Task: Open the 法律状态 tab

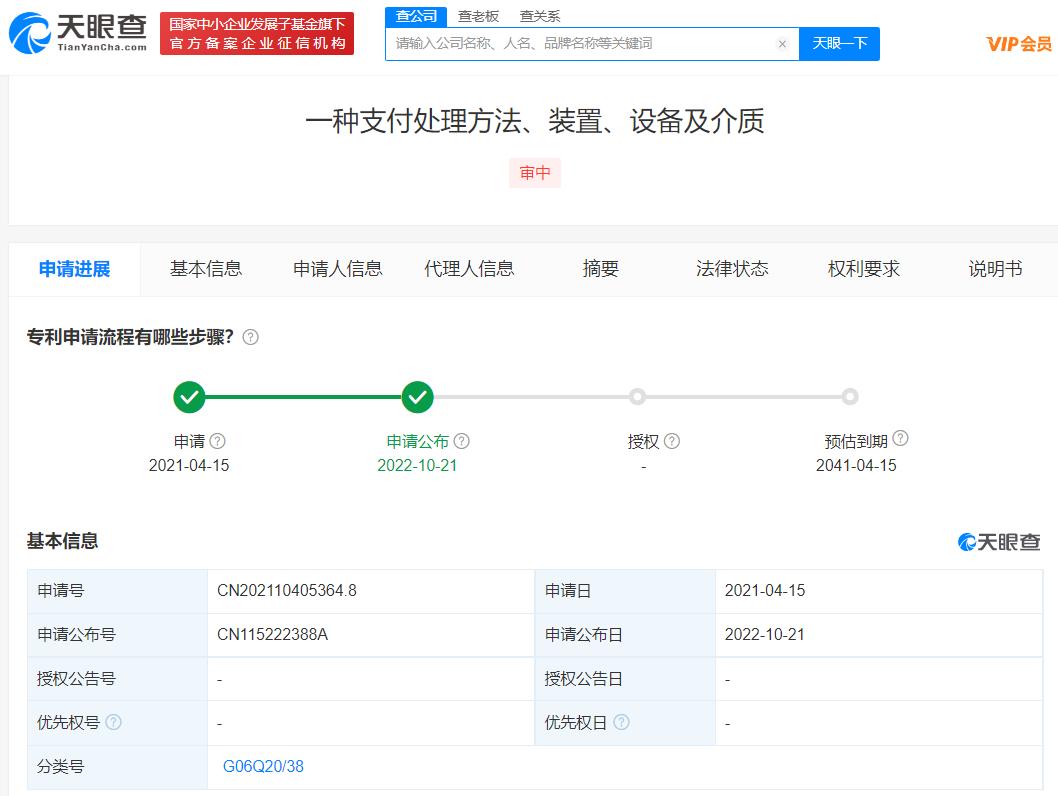Action: 732,268
